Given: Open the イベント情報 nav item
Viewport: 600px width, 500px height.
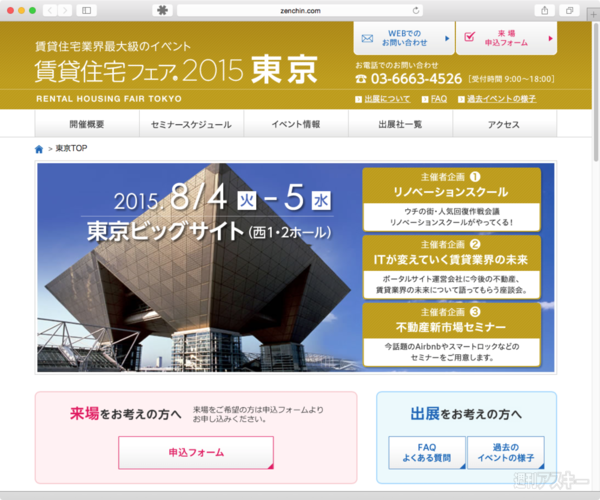Looking at the screenshot, I should [x=296, y=124].
